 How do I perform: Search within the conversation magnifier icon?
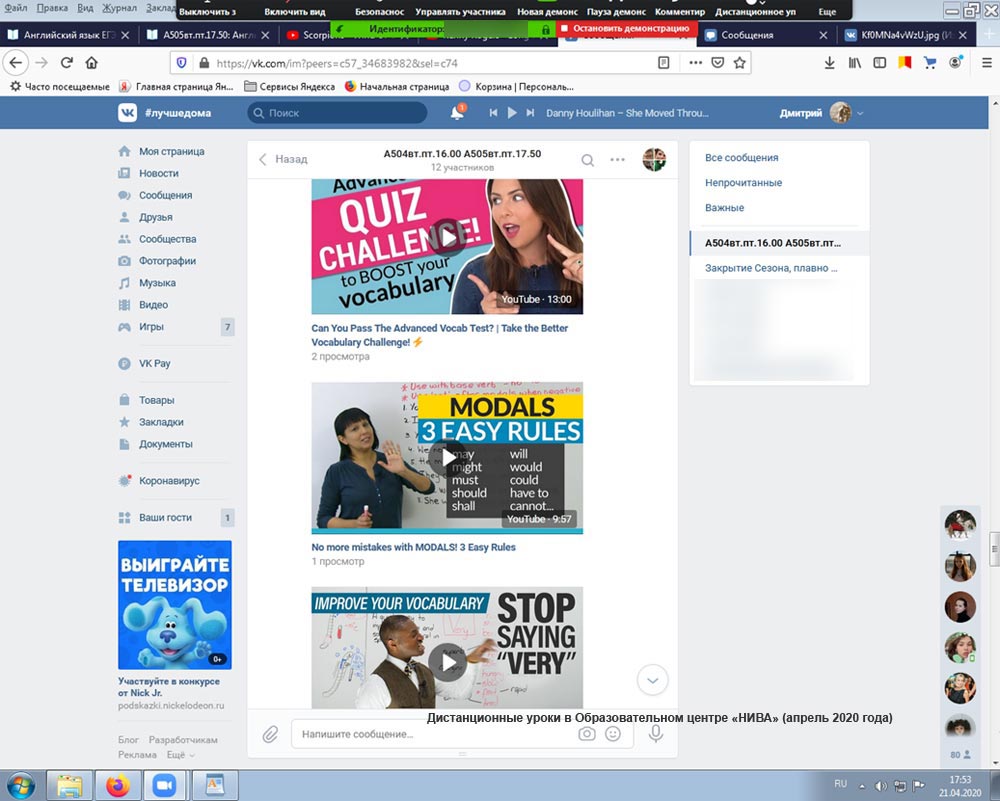pos(587,160)
